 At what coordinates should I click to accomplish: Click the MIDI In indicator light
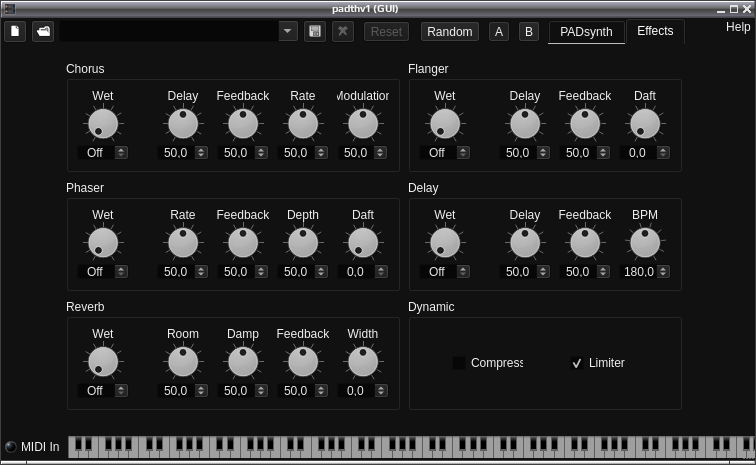tap(11, 447)
